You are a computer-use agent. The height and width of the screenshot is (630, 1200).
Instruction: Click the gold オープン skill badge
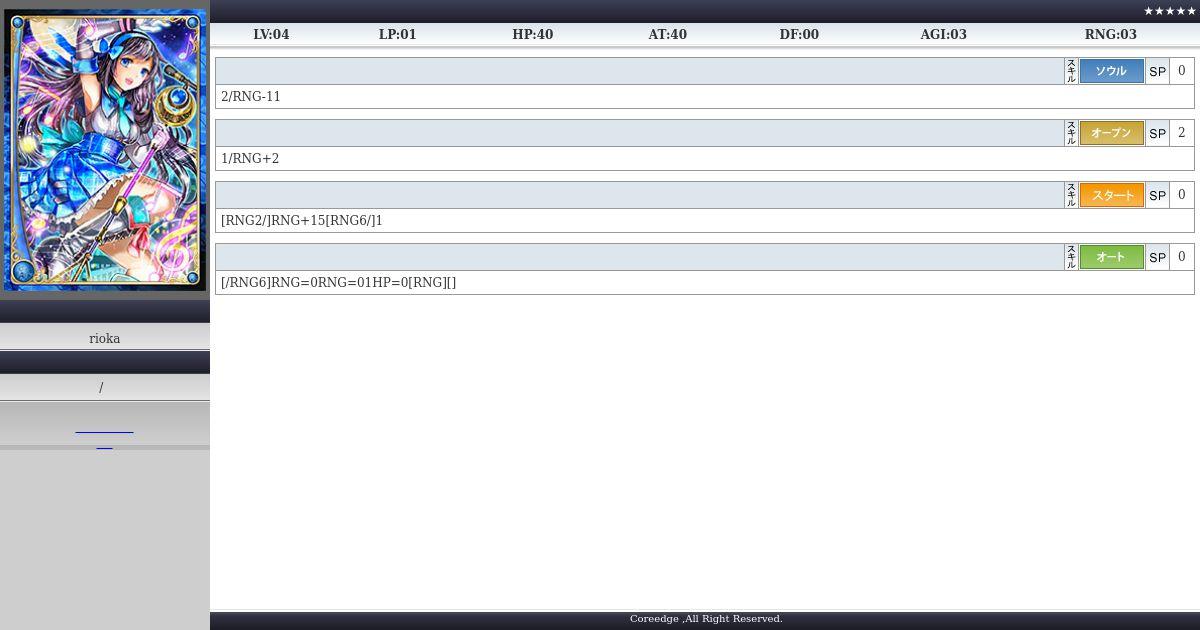[1111, 133]
